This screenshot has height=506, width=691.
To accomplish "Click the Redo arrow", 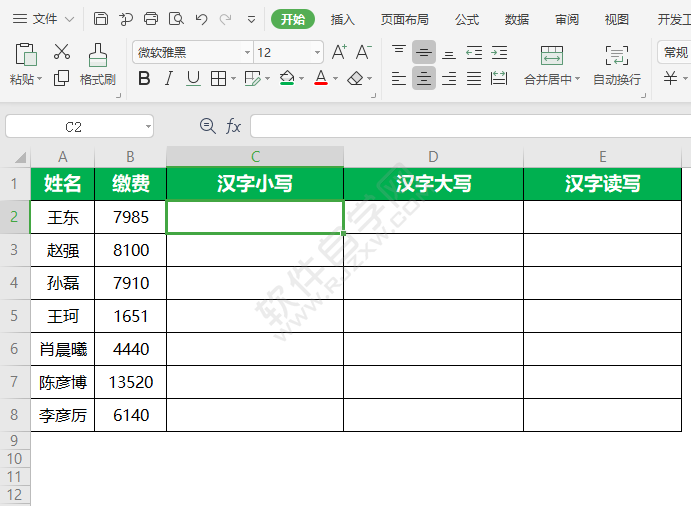I will pos(226,19).
